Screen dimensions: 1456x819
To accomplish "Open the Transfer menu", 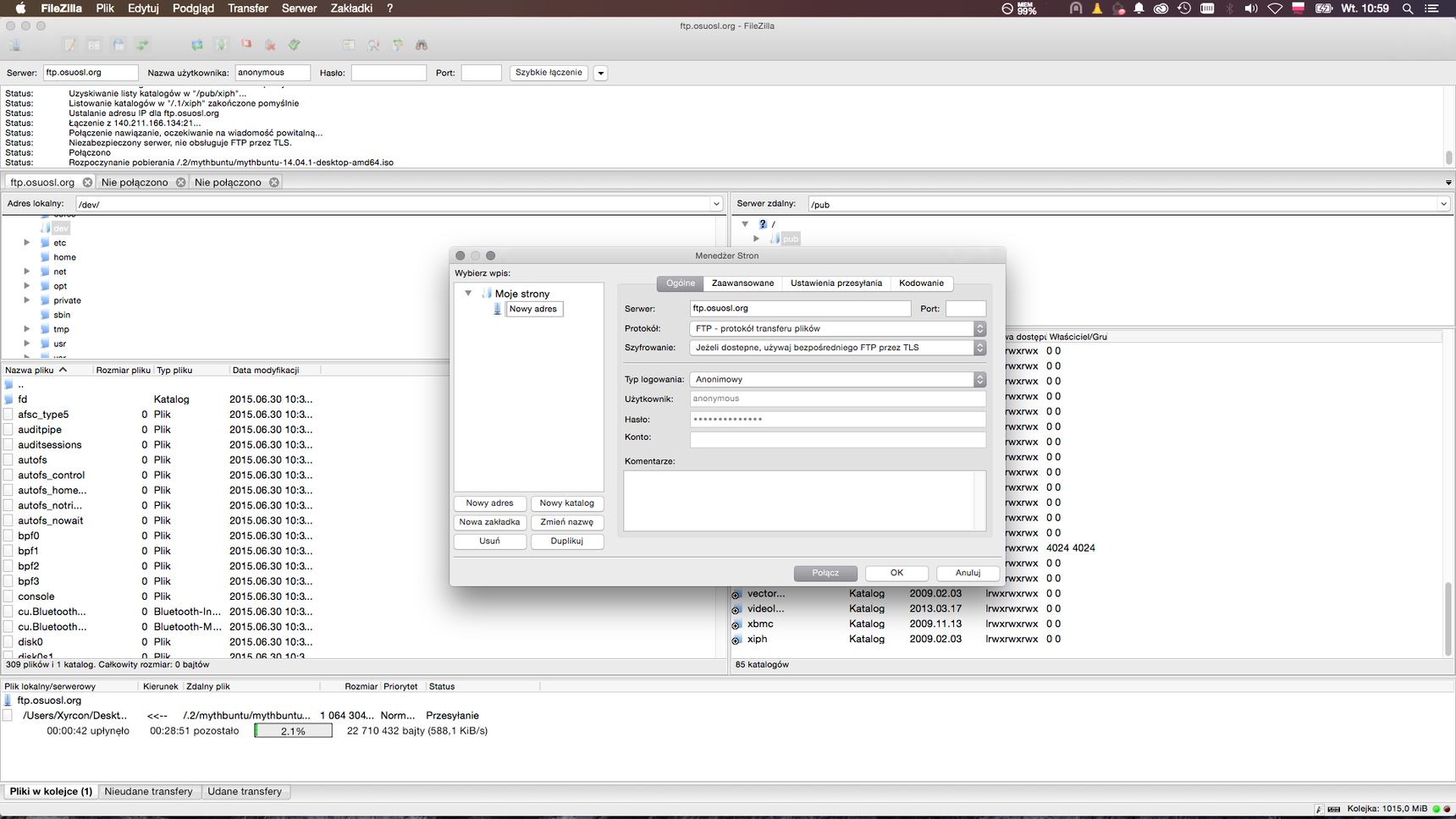I will click(x=248, y=8).
